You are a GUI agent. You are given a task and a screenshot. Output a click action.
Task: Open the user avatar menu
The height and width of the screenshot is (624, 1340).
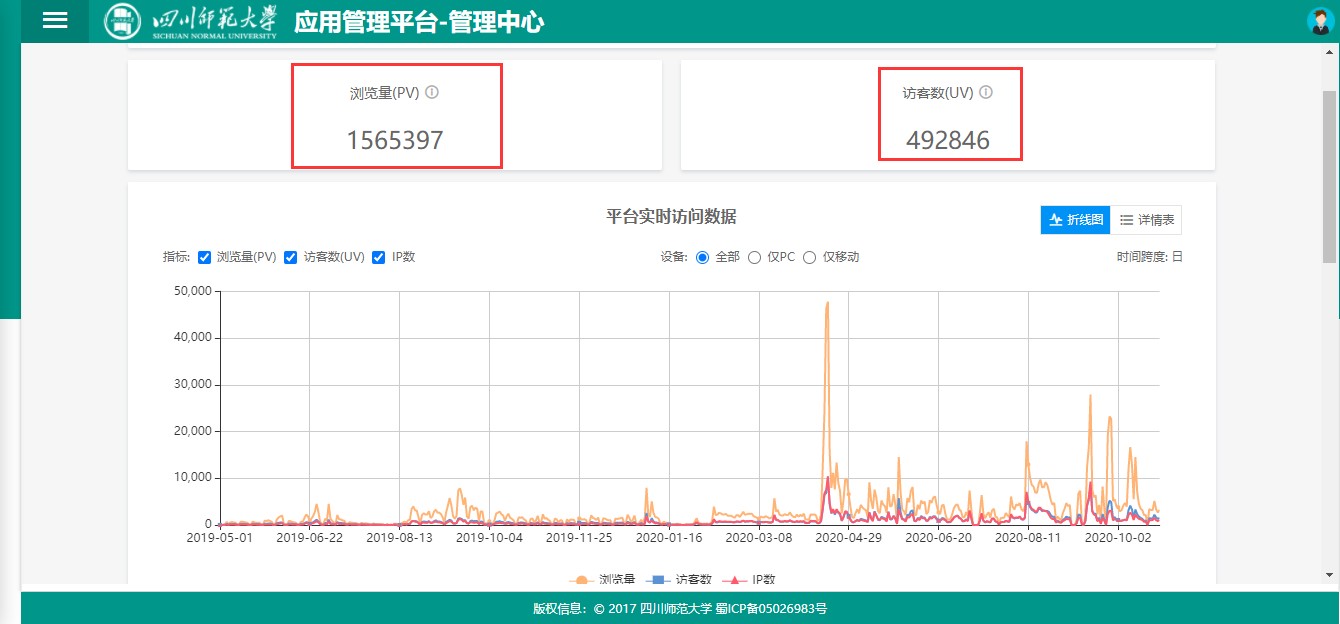point(1320,21)
